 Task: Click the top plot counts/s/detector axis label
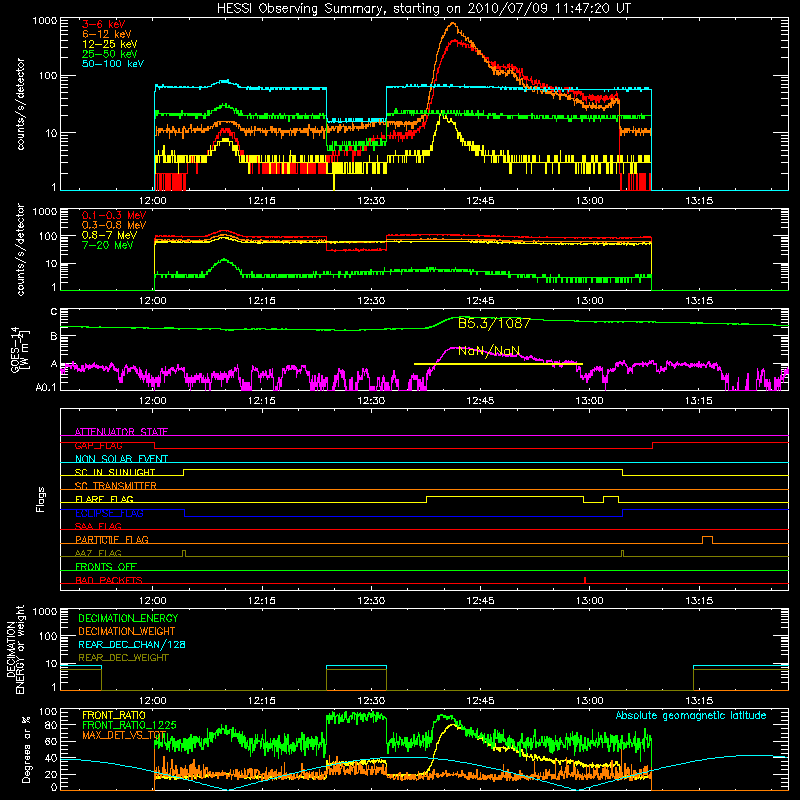20,104
